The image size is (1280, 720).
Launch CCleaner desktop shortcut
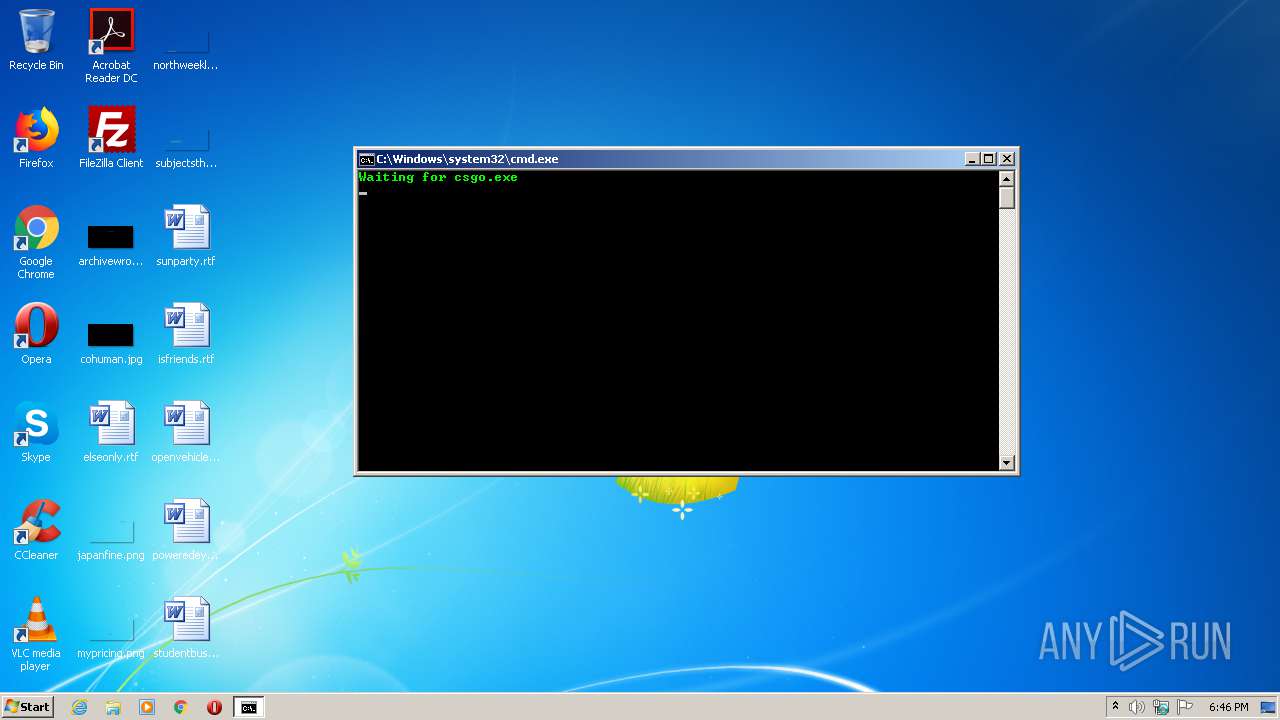[36, 530]
